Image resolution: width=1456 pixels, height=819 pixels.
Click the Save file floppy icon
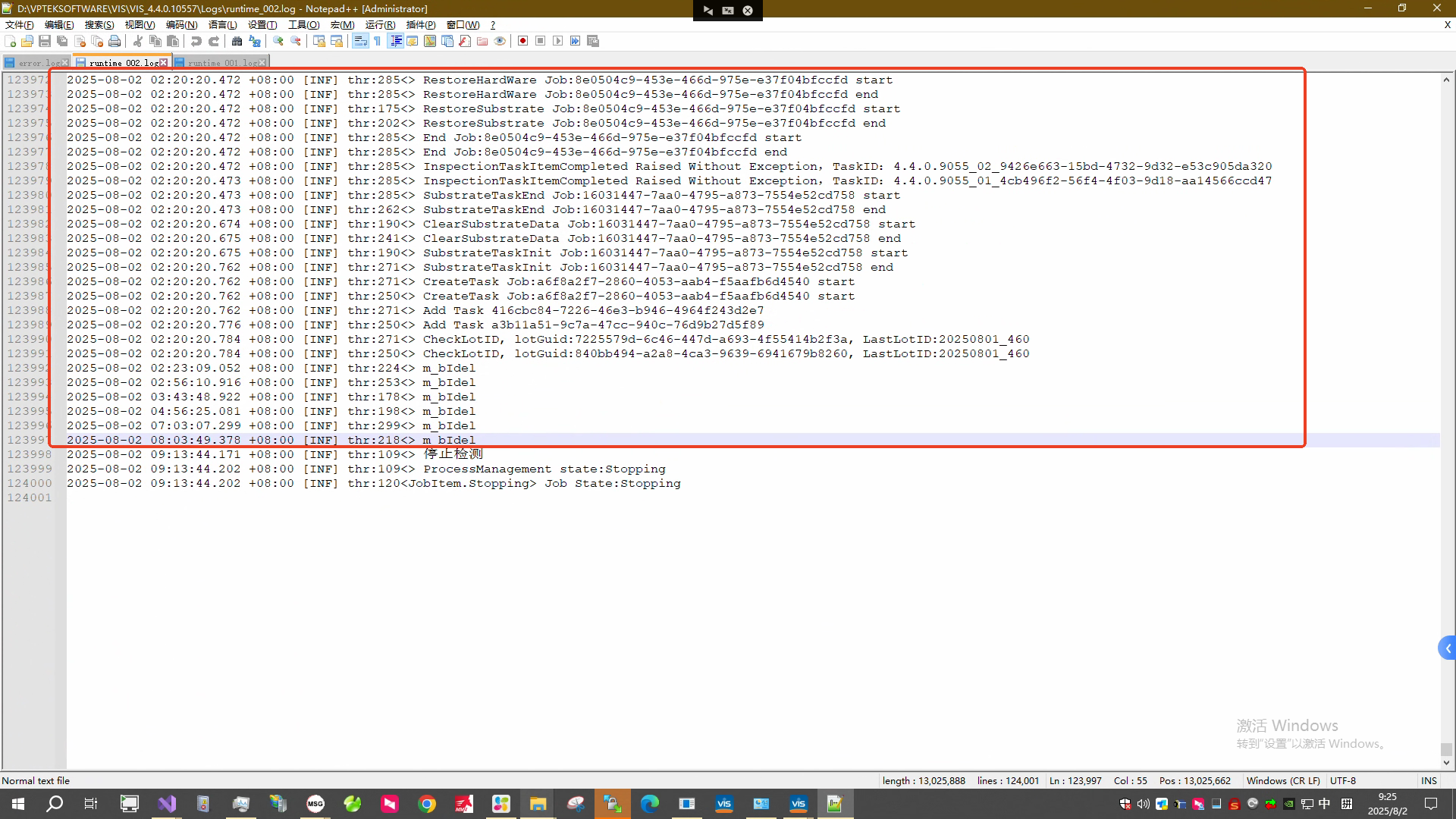45,41
